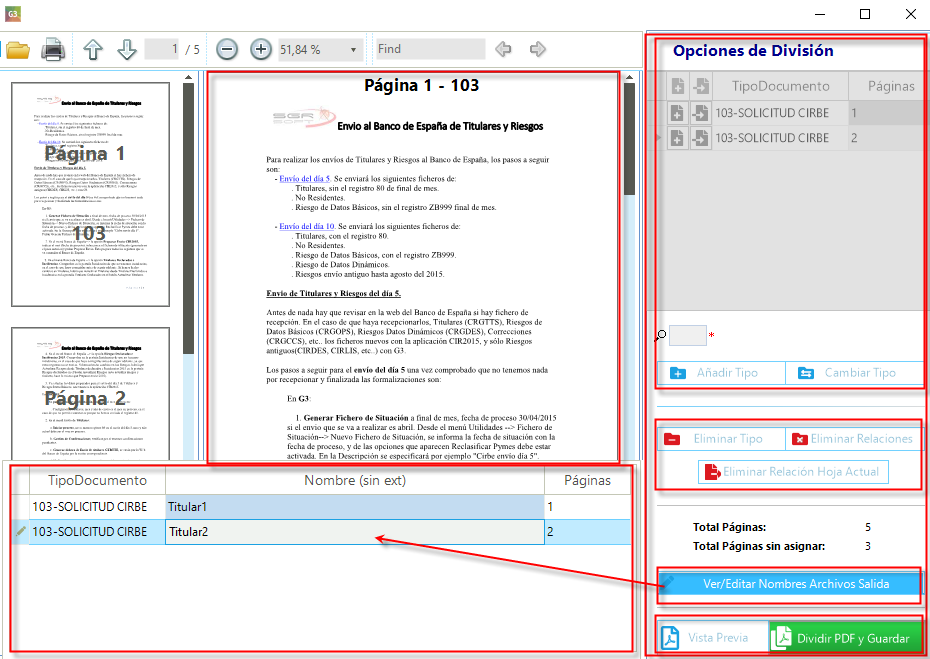Click the Cambiar Tipo button
This screenshot has height=659, width=930.
click(x=854, y=373)
